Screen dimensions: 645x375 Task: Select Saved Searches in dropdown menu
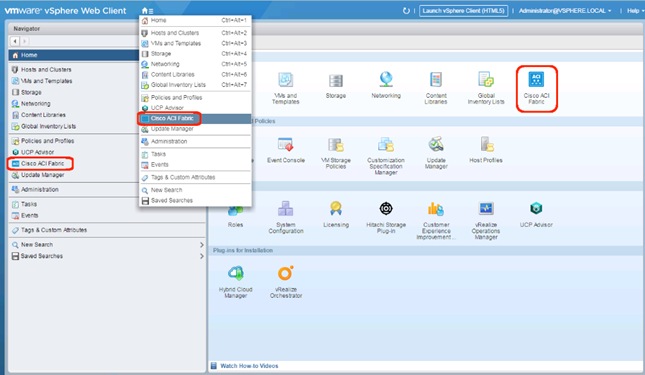click(x=195, y=201)
